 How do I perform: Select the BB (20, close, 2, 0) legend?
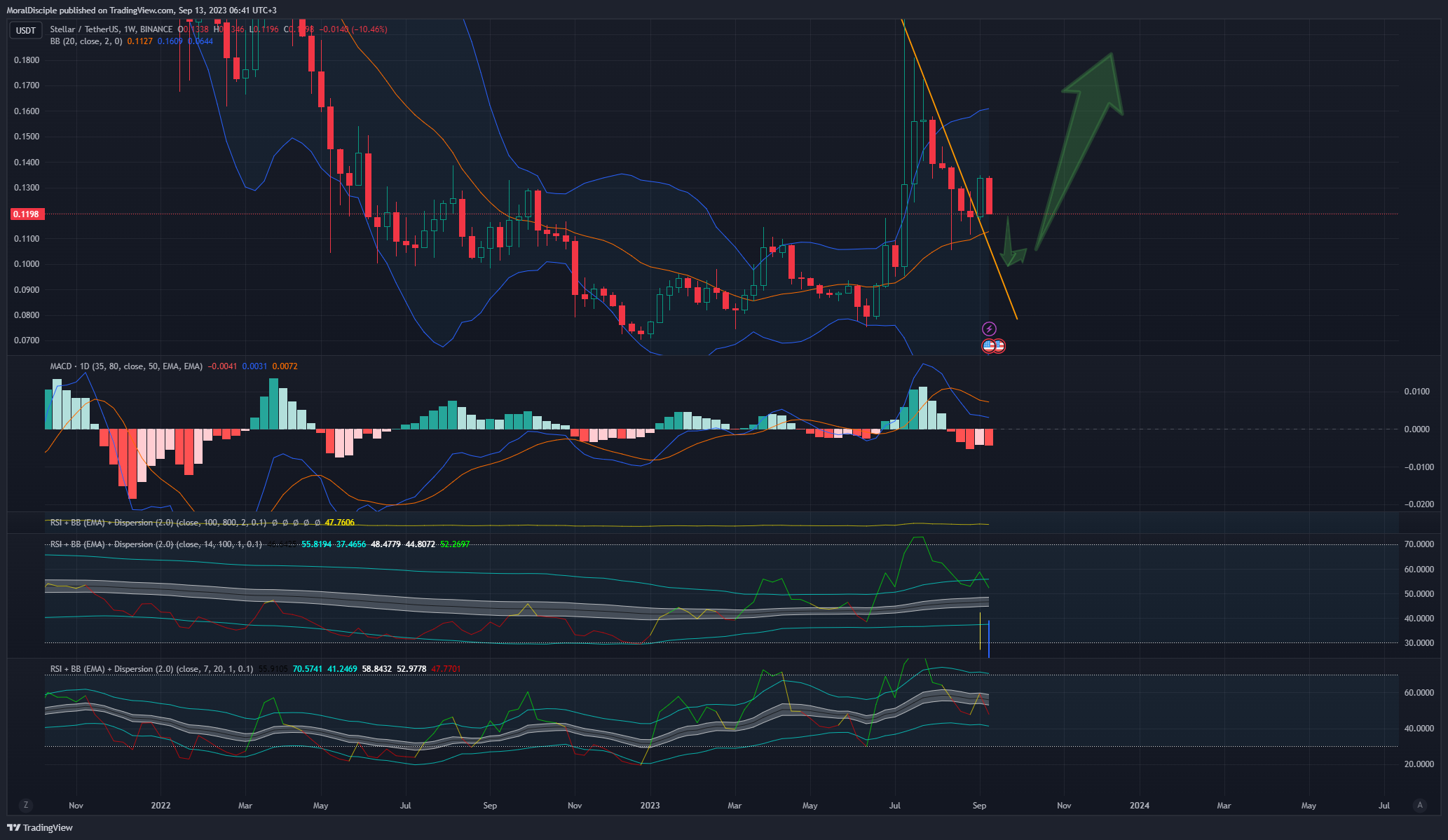click(86, 41)
